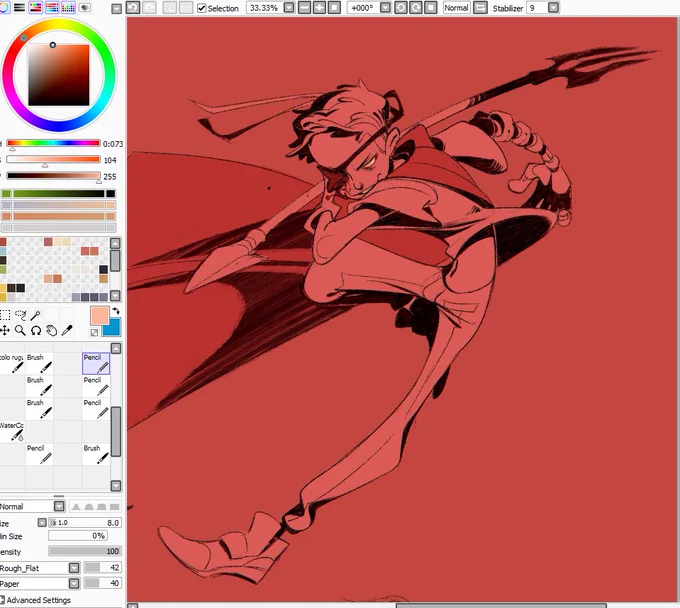Click the hue slider bar
The width and height of the screenshot is (680, 608).
coord(53,143)
